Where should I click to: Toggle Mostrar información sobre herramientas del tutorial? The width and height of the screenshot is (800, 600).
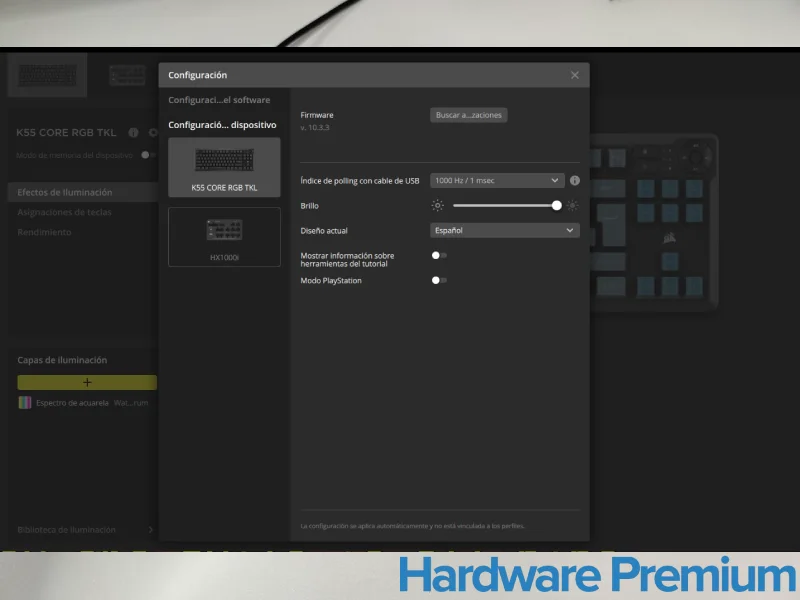click(x=438, y=256)
